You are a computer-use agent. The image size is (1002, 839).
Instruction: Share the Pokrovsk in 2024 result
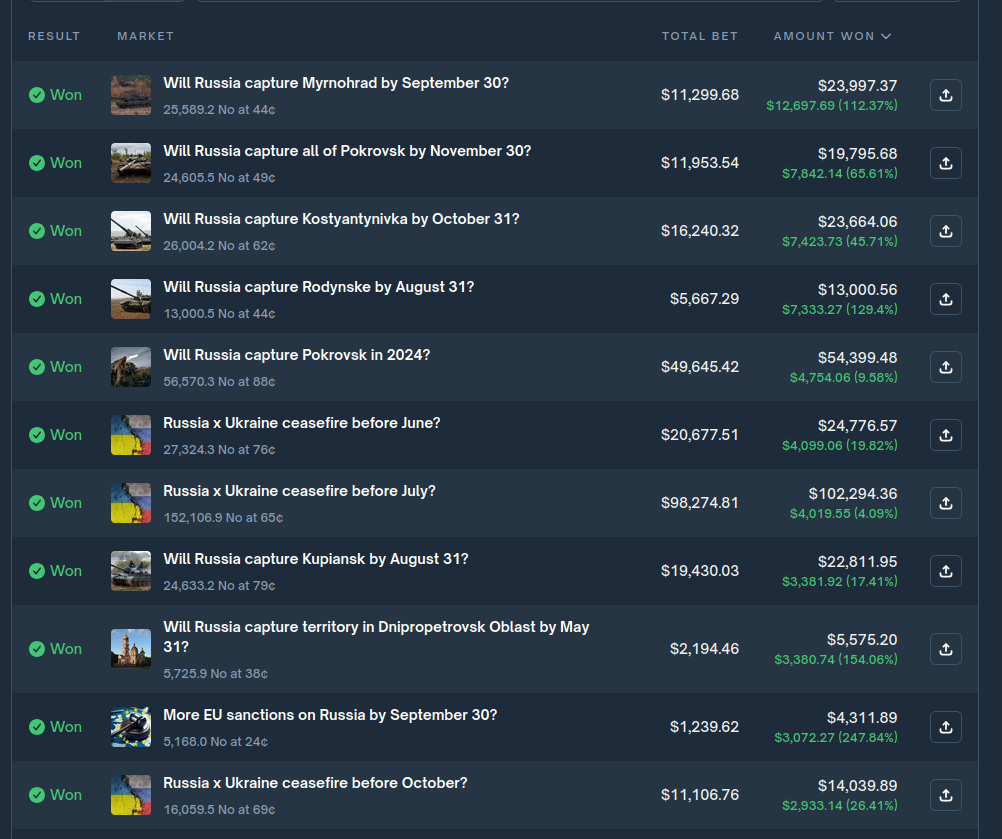[946, 367]
